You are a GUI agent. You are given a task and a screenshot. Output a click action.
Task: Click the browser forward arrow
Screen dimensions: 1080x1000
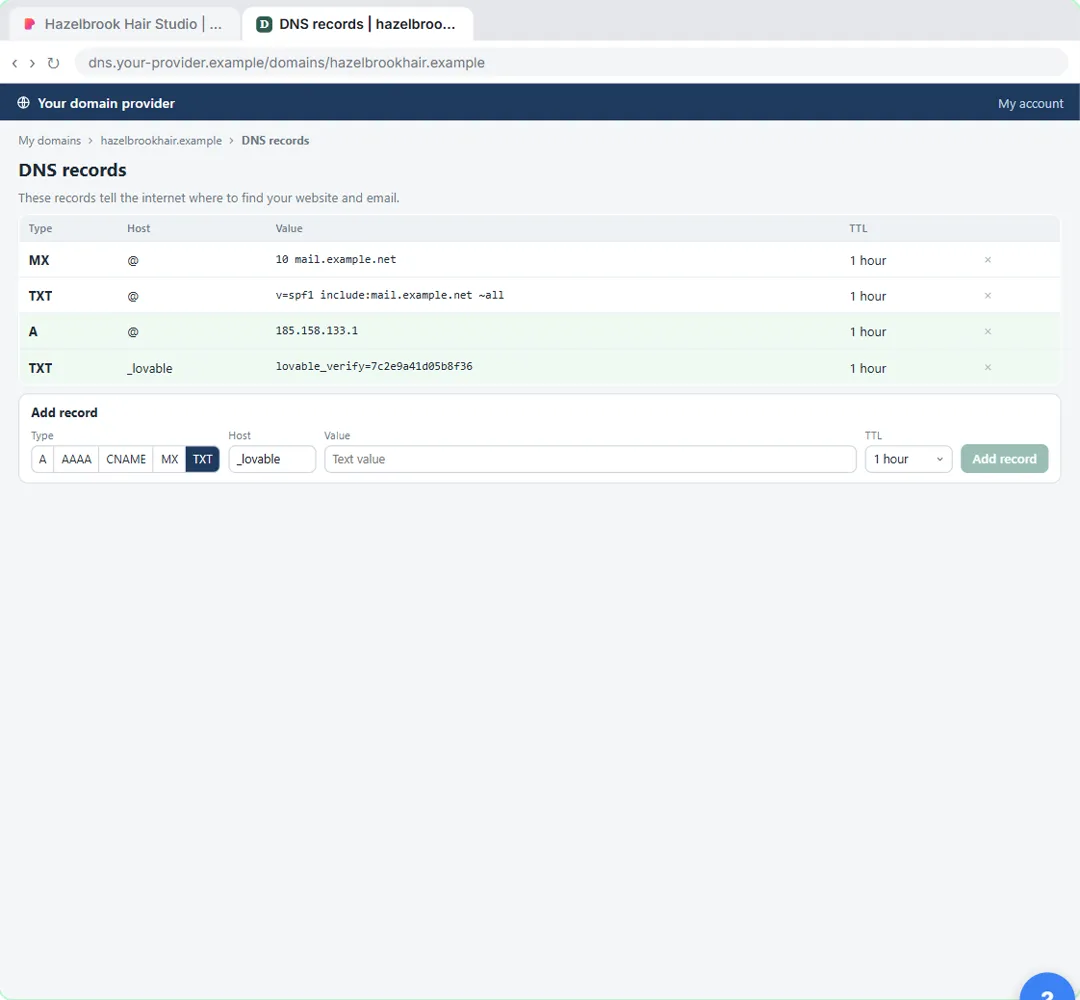(32, 63)
